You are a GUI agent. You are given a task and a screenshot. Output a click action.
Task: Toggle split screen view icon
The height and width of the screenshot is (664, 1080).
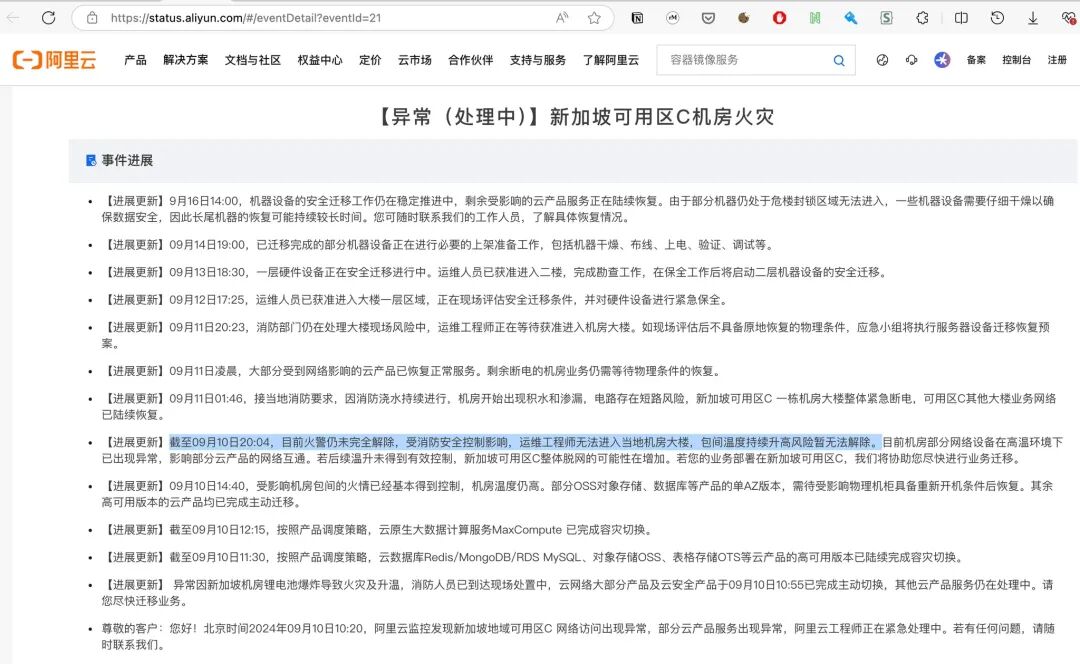(961, 18)
